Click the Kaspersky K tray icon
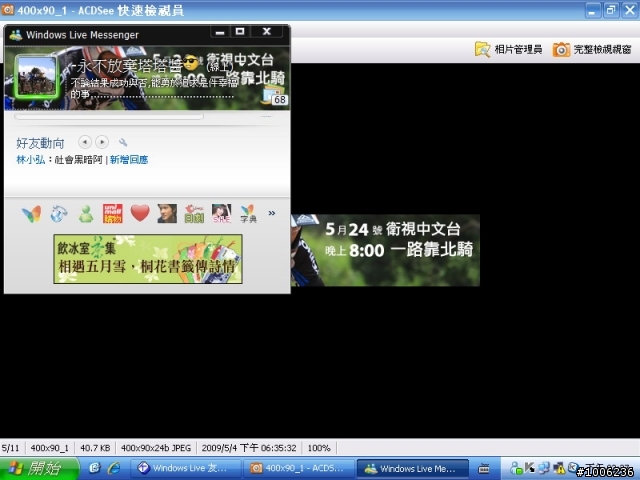This screenshot has height=480, width=640. pyautogui.click(x=530, y=467)
